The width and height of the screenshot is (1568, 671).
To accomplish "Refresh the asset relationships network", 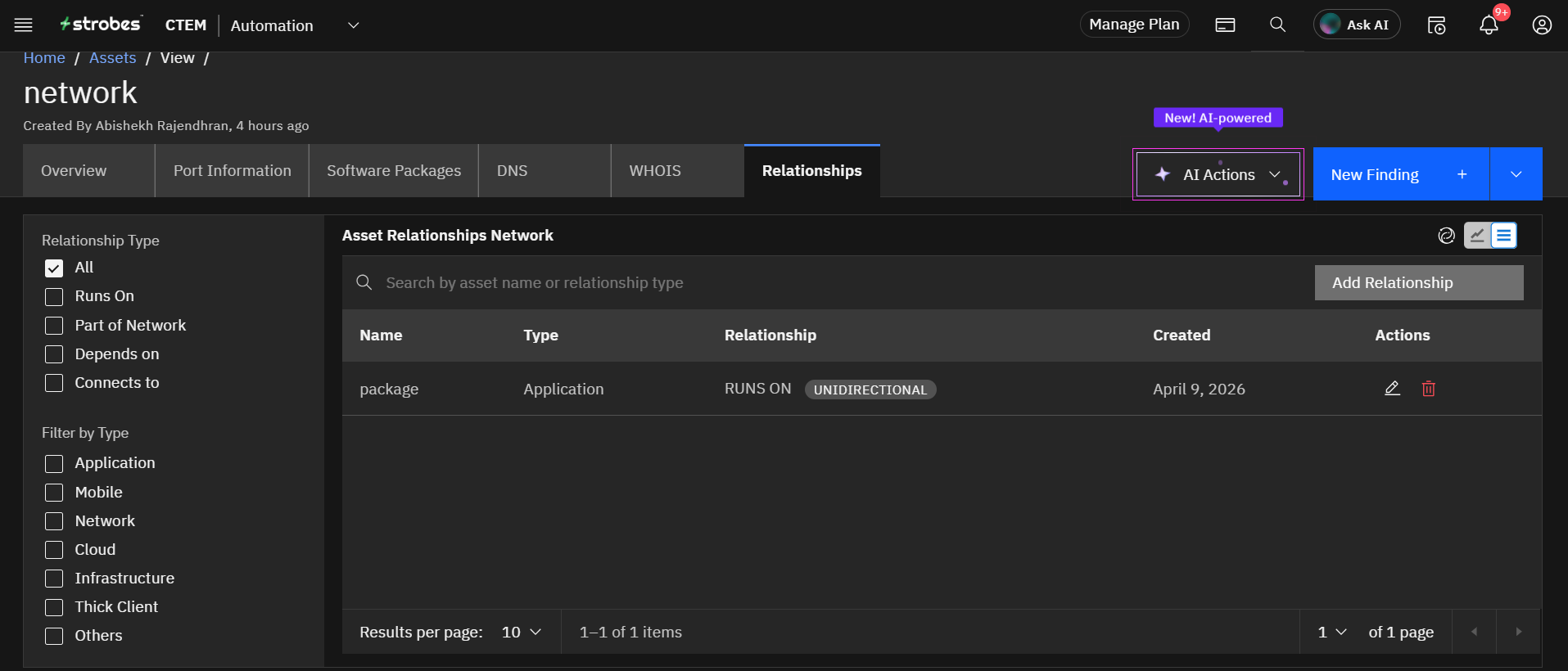I will 1446,236.
